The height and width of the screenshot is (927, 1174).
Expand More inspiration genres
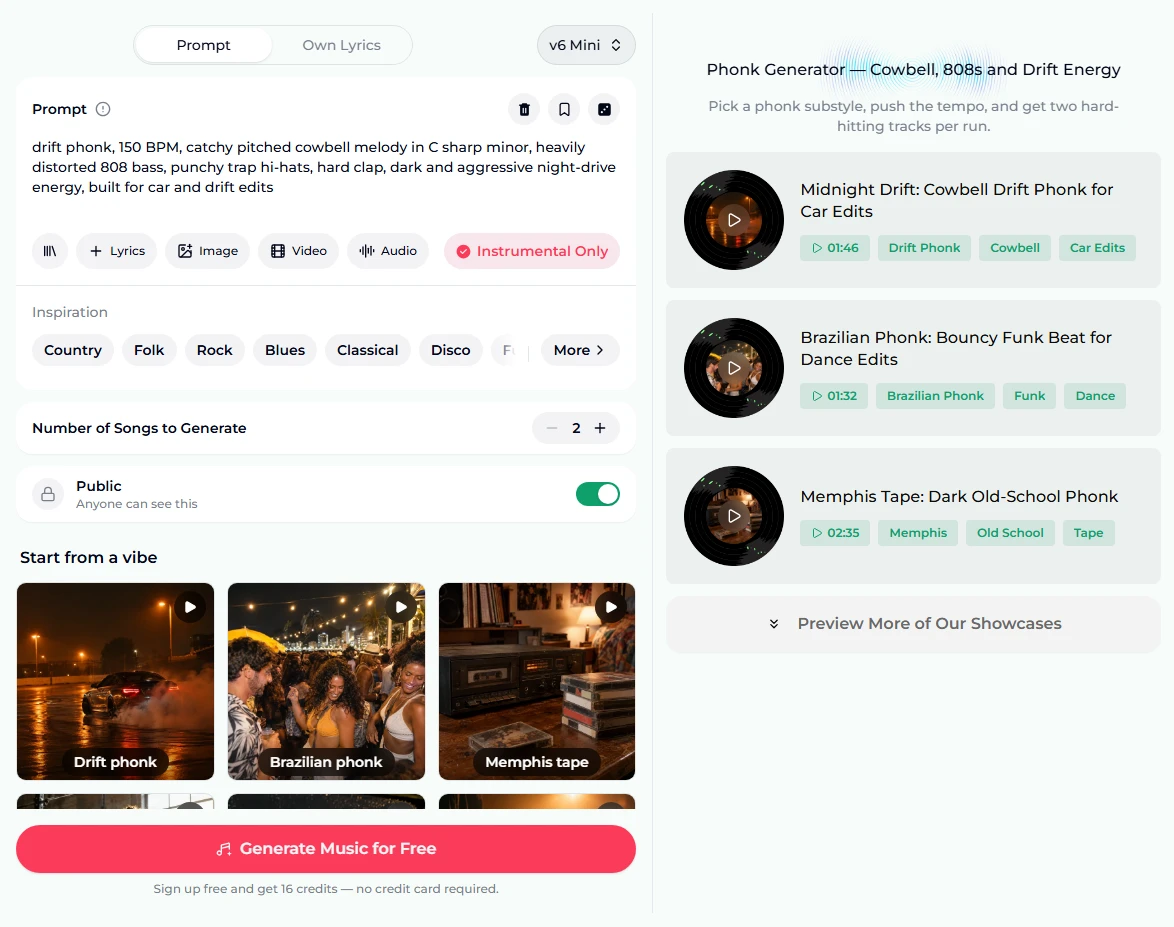580,350
